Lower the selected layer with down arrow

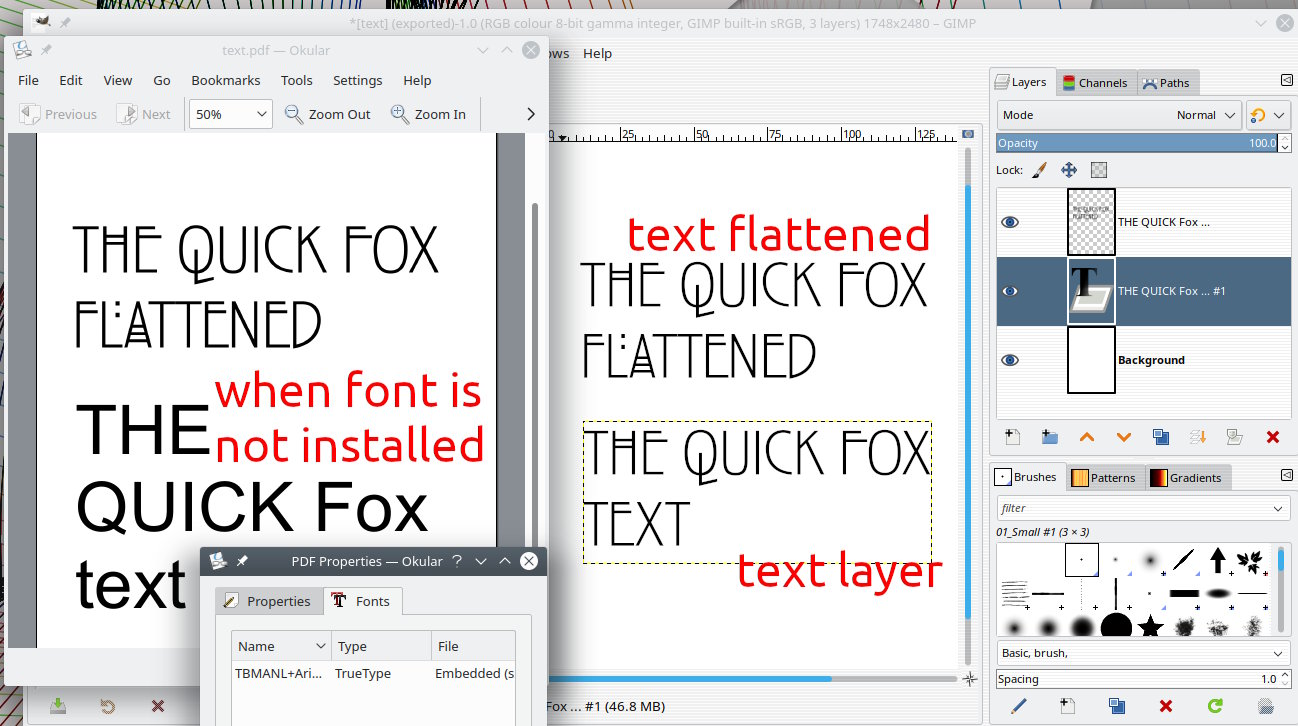[x=1124, y=437]
